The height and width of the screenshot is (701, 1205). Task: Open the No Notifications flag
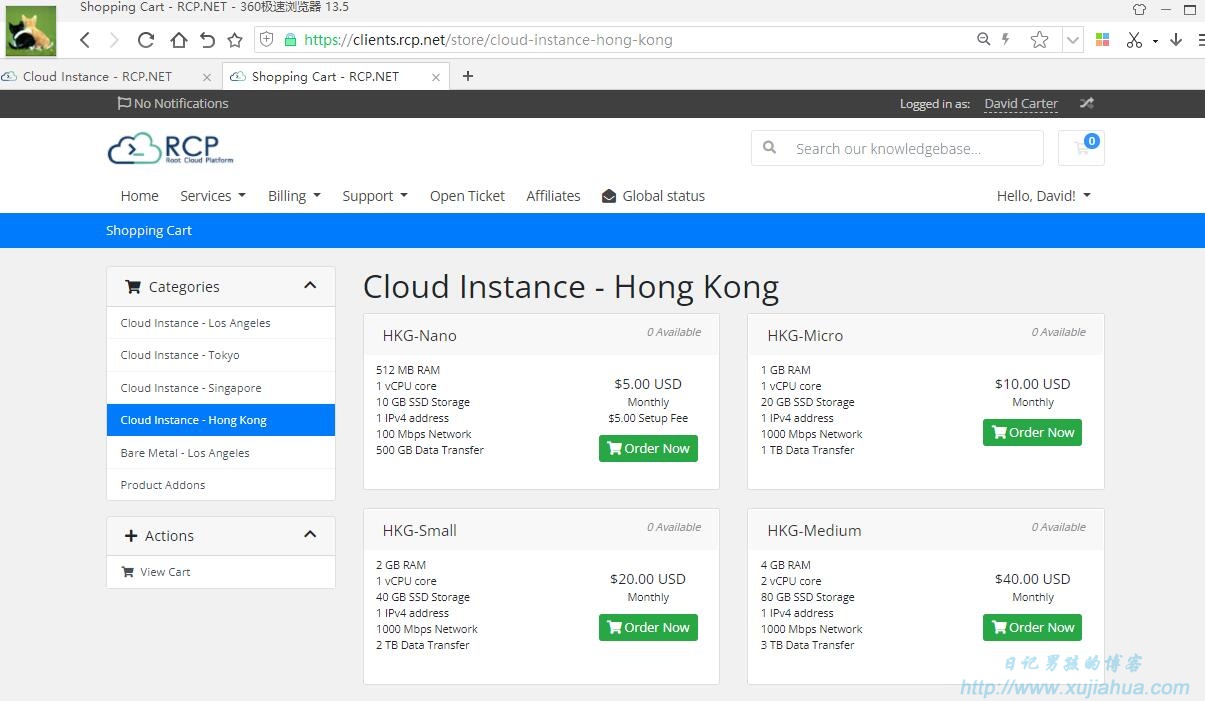click(173, 103)
